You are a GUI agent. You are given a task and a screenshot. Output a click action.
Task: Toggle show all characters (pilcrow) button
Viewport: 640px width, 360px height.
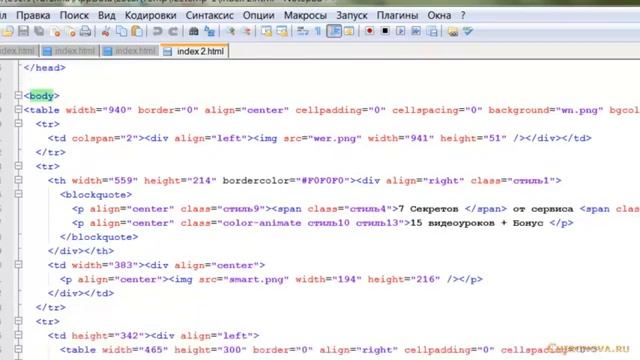[x=318, y=31]
